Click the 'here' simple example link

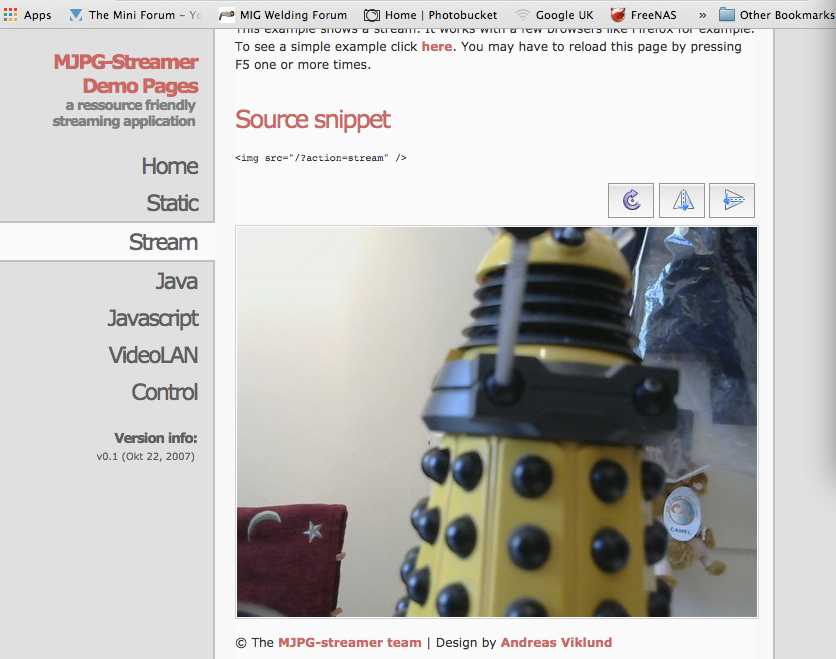click(437, 47)
